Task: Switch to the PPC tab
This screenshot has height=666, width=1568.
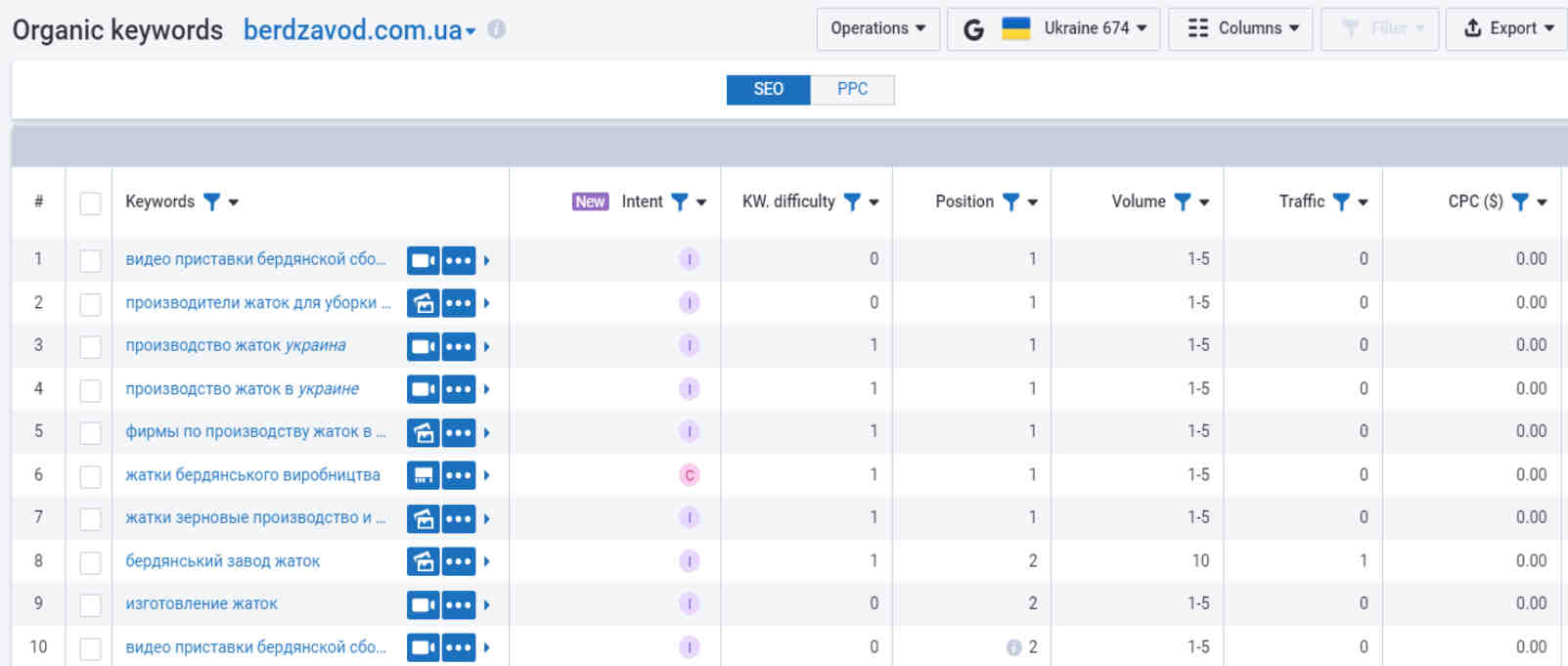Action: pos(852,89)
